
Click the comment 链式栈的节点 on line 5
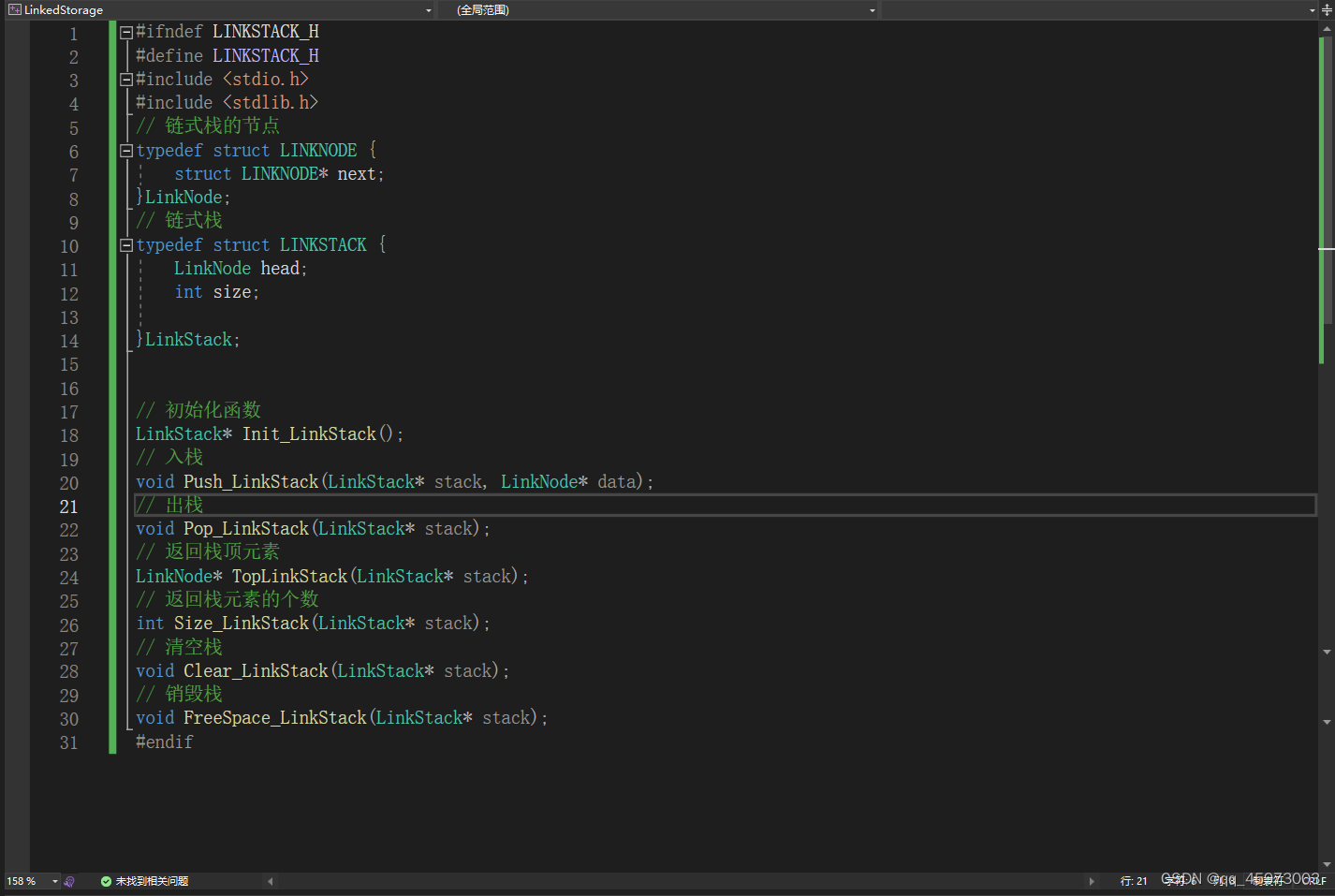[x=208, y=126]
